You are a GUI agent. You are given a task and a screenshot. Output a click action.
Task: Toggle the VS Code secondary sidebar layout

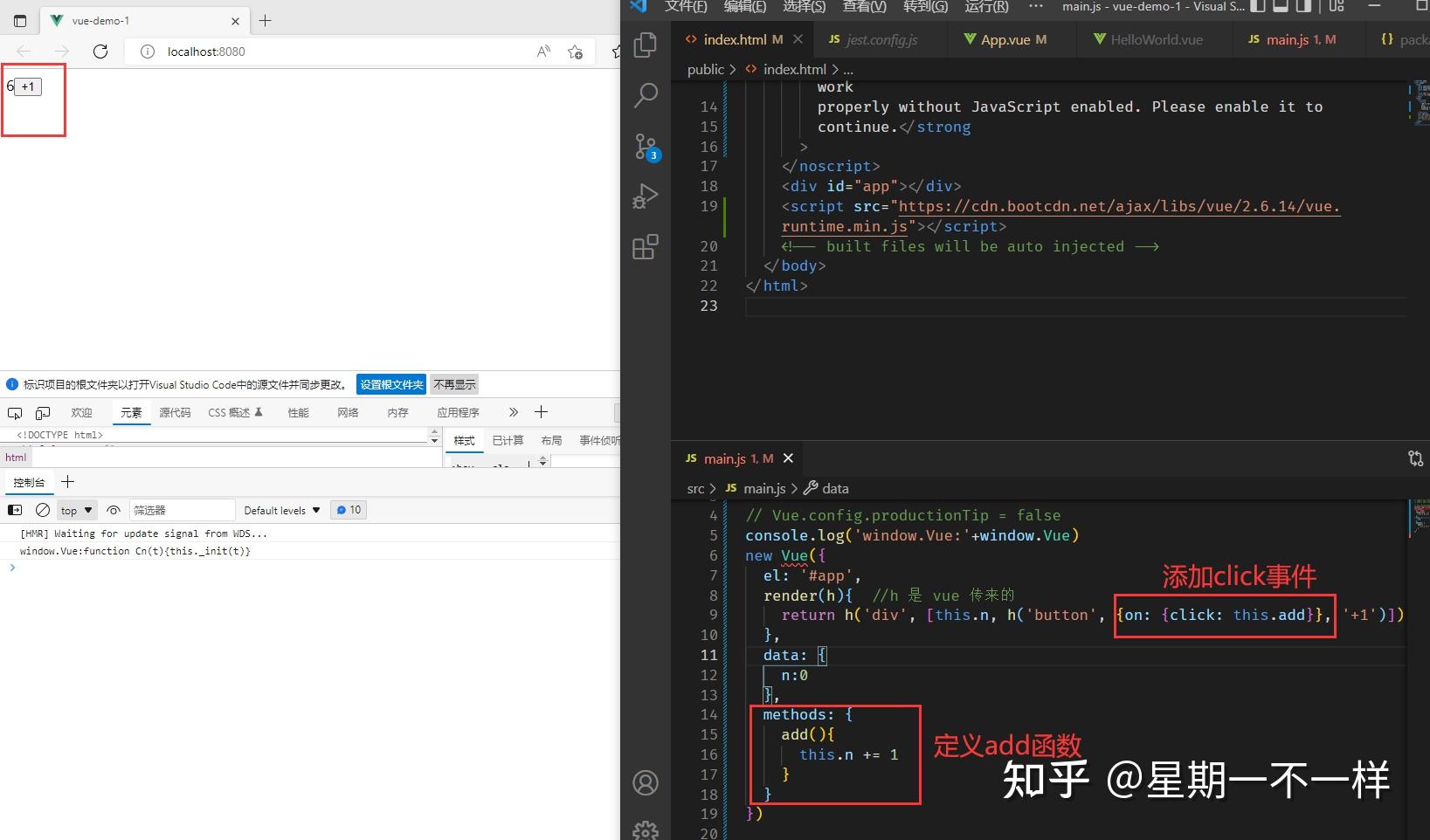1303,6
